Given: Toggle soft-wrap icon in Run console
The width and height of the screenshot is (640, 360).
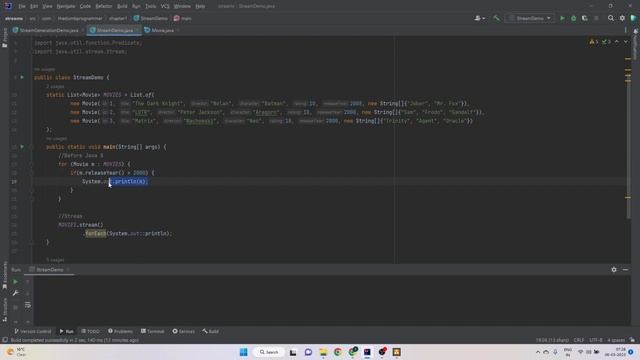Looking at the screenshot, I should (x=28, y=305).
